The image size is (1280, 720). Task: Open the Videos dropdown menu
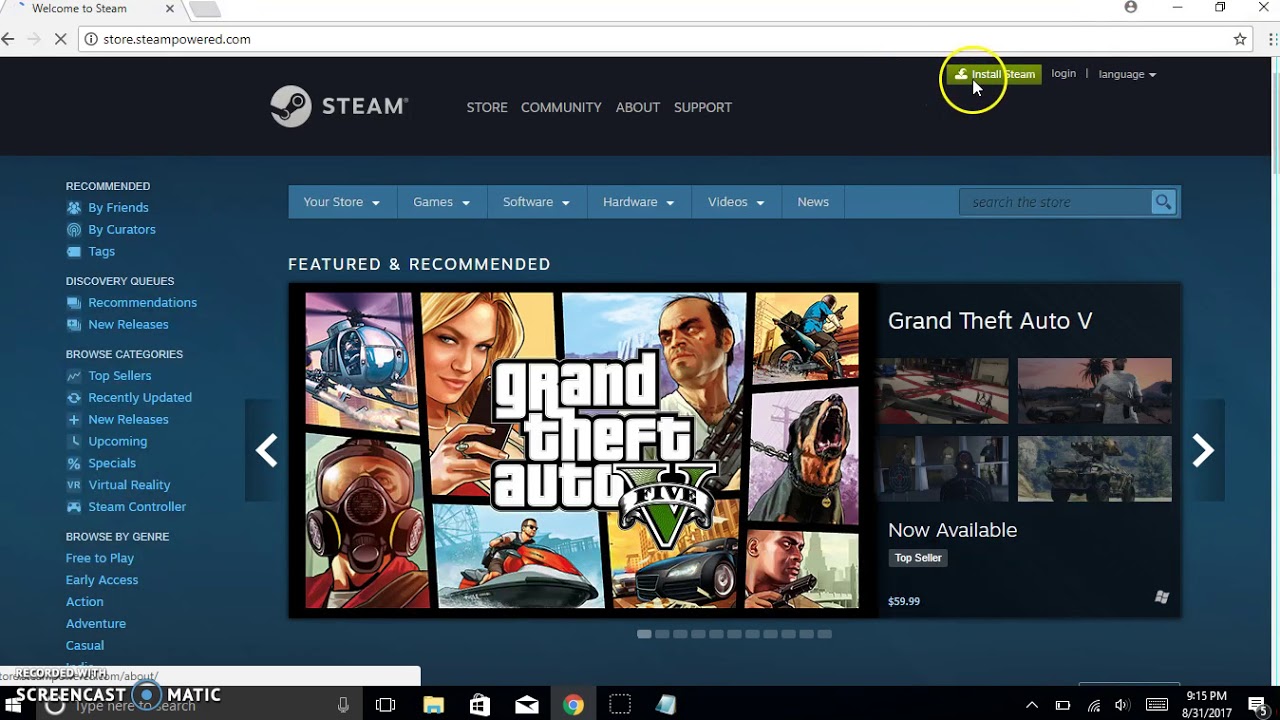pyautogui.click(x=736, y=202)
